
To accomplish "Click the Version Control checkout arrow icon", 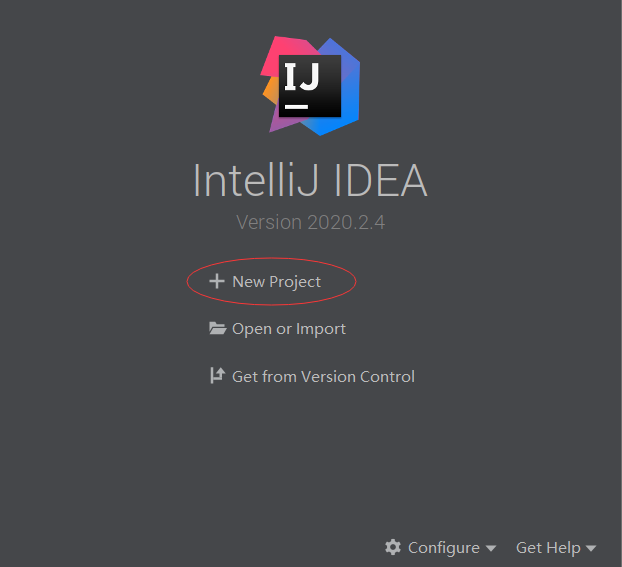I will (x=217, y=376).
